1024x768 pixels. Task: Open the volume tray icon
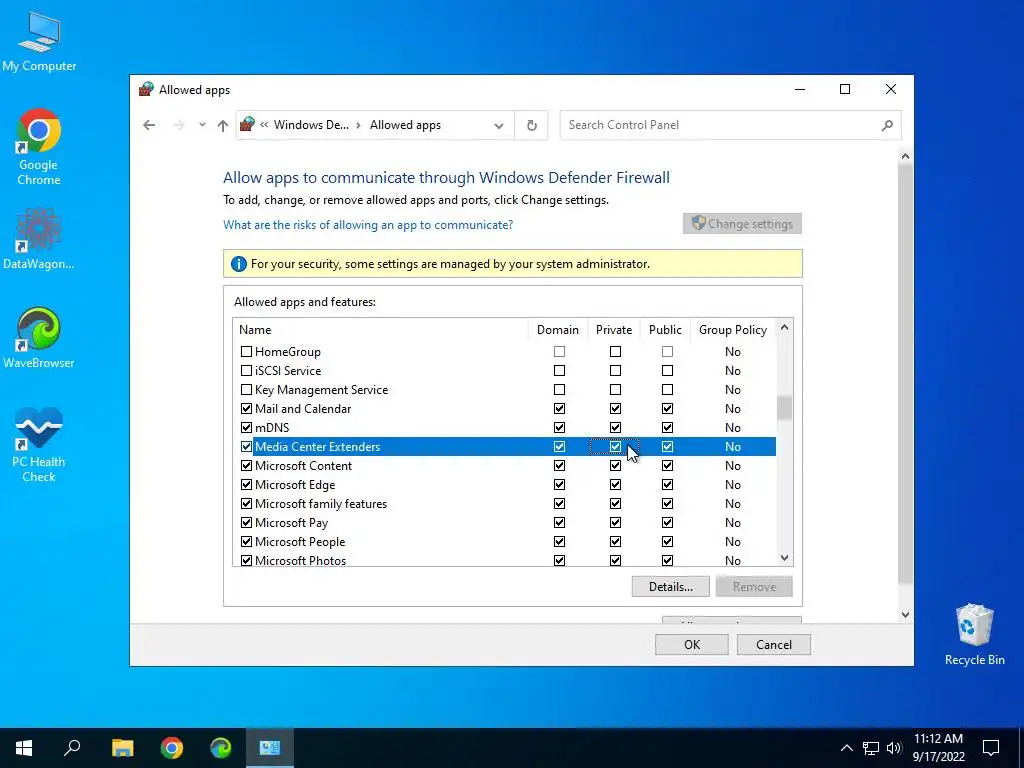click(894, 748)
